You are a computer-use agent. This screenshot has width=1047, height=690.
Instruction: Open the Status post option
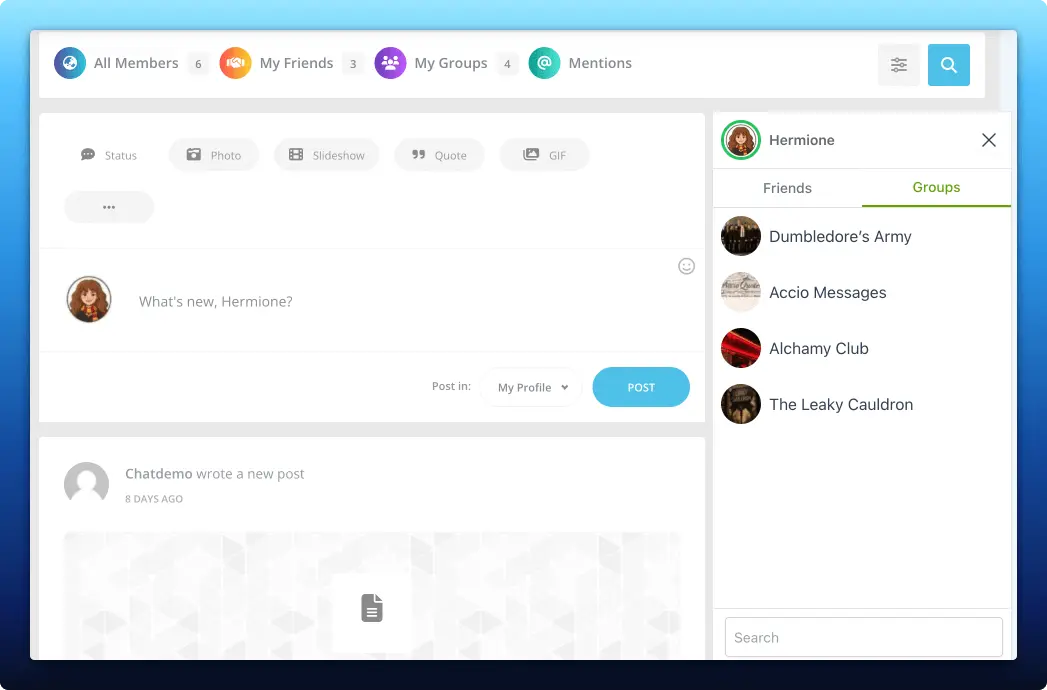point(108,155)
